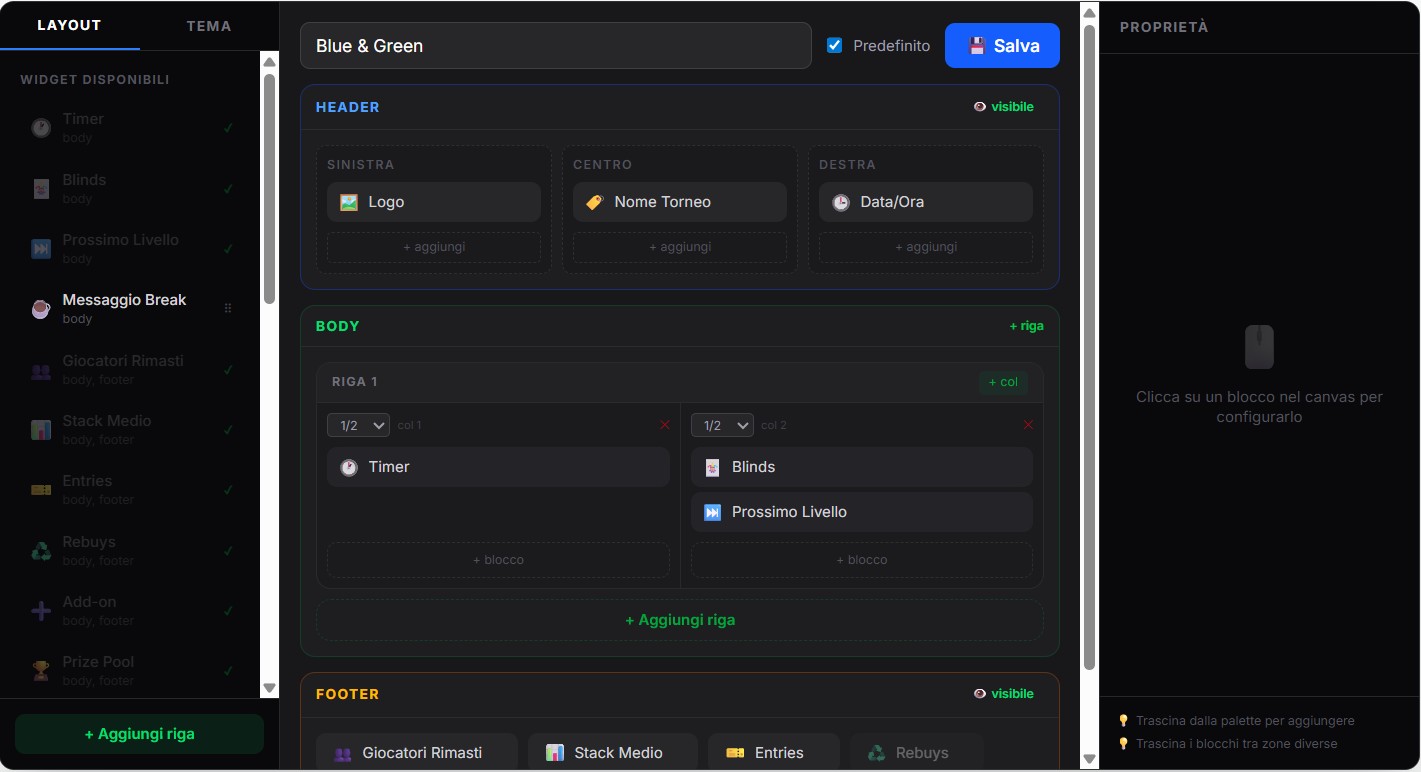This screenshot has width=1421, height=772.
Task: Click the Add-on plus icon in palette
Action: click(x=41, y=611)
